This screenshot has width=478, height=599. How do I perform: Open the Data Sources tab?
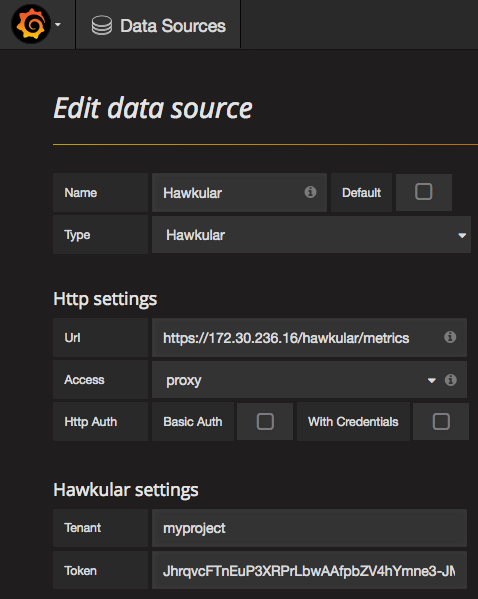[158, 24]
